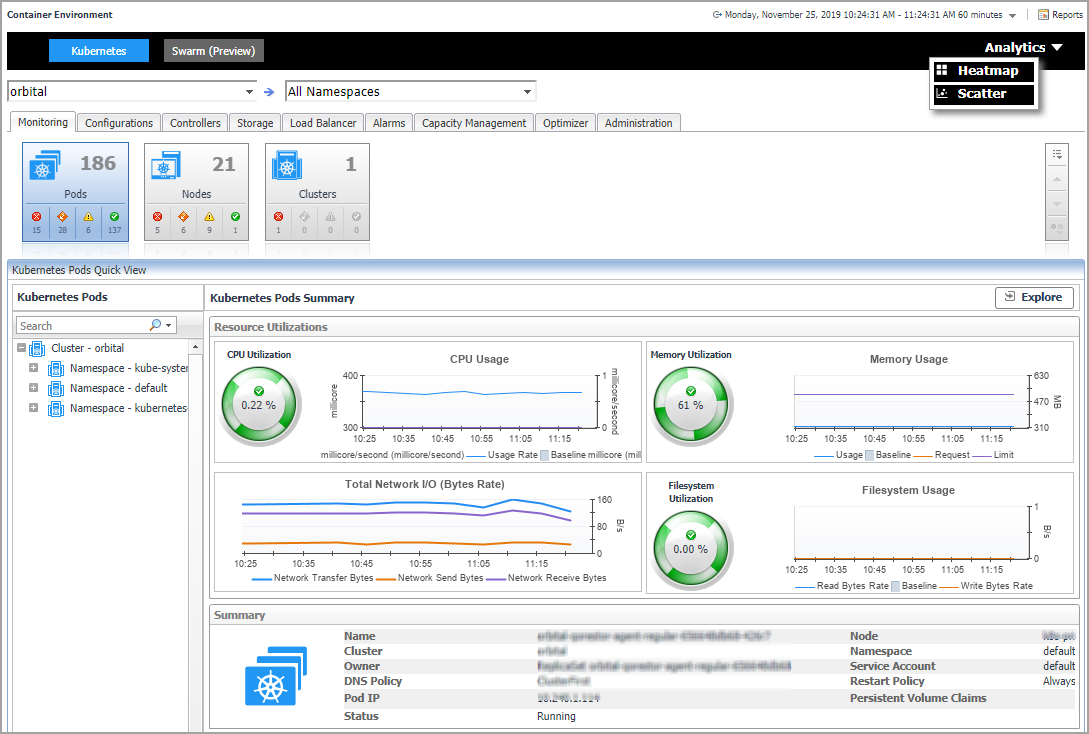Viewport: 1089px width, 734px height.
Task: Click the critical alarm icon under Nodes
Action: point(183,216)
